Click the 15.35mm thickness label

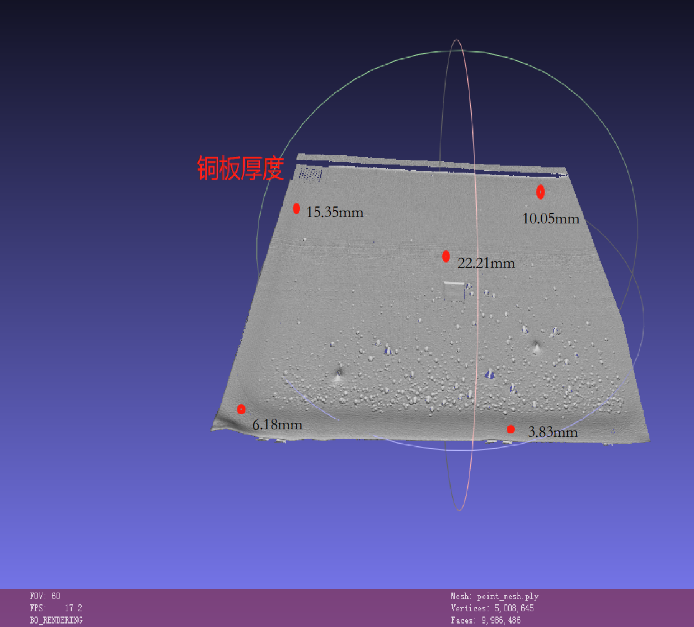(x=334, y=212)
